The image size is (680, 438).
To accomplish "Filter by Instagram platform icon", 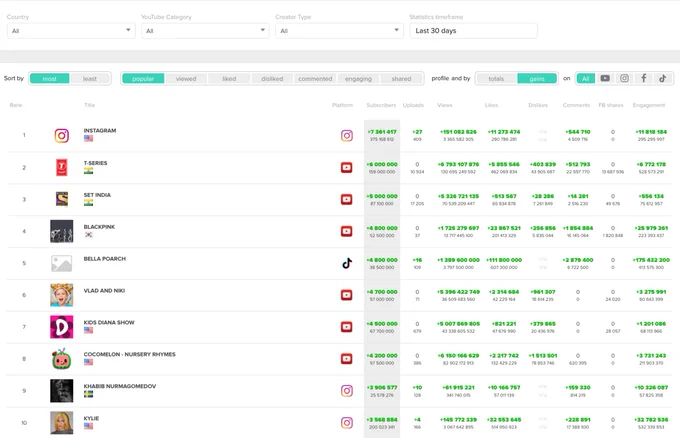I will 624,78.
